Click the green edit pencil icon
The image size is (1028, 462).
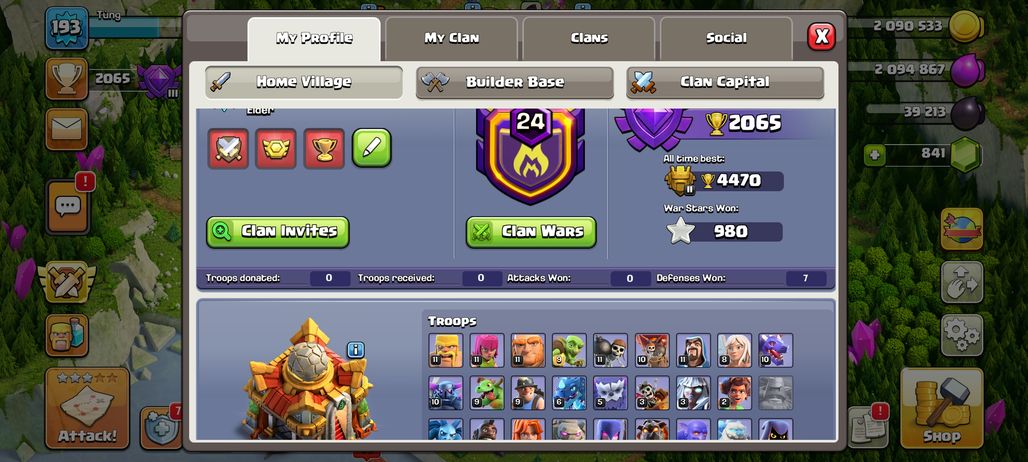372,148
